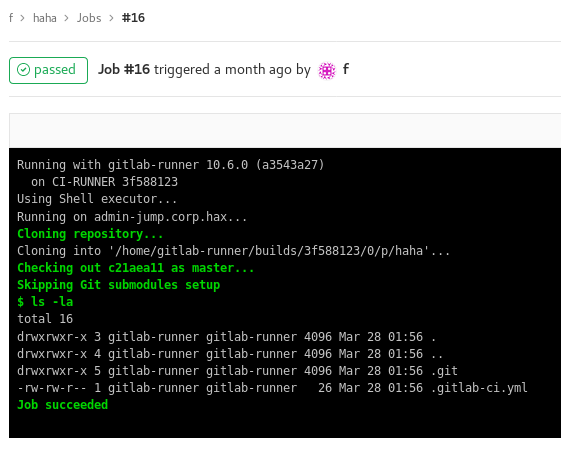Click the 'triggered a month ago by' text
Screen dimensions: 561x454
click(232, 69)
